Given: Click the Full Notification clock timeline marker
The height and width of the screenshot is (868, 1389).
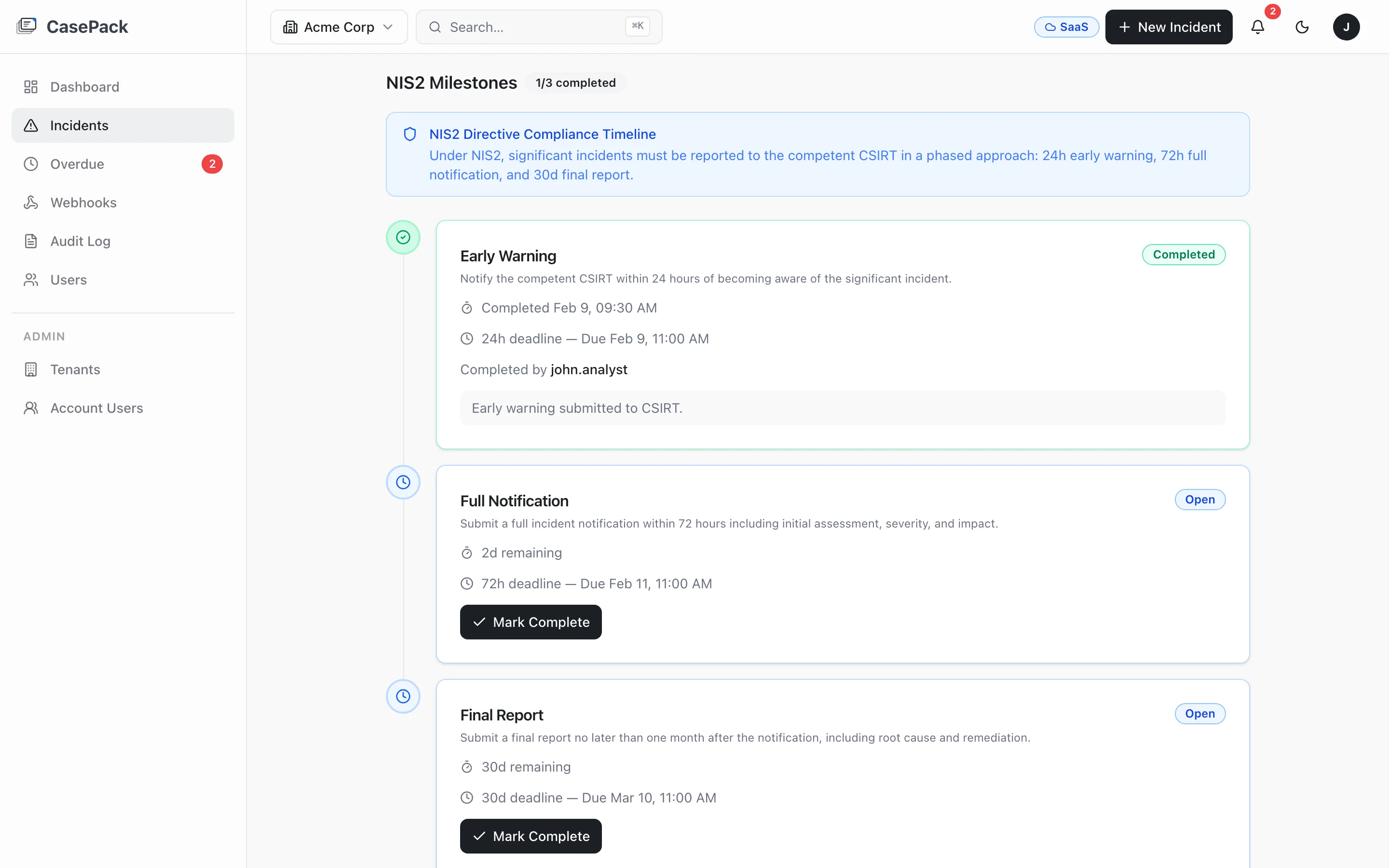Looking at the screenshot, I should [403, 482].
